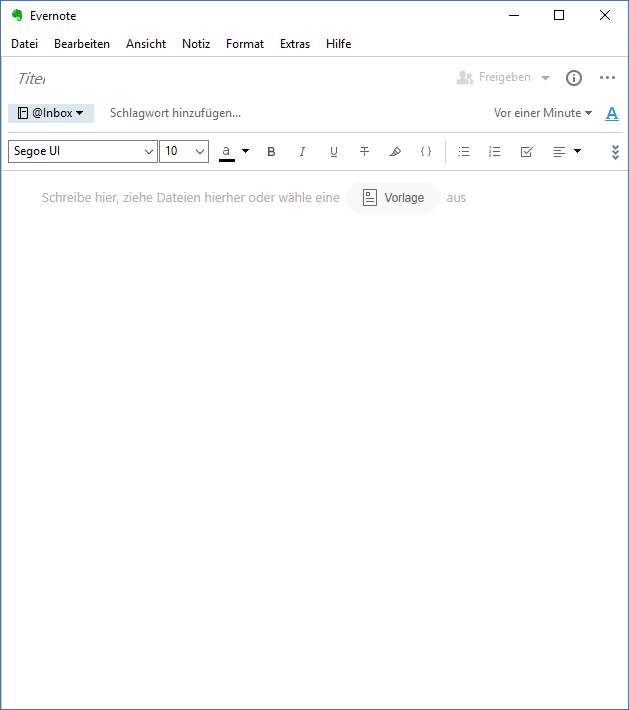Show more toolbar options chevron
The image size is (629, 710).
pos(615,152)
